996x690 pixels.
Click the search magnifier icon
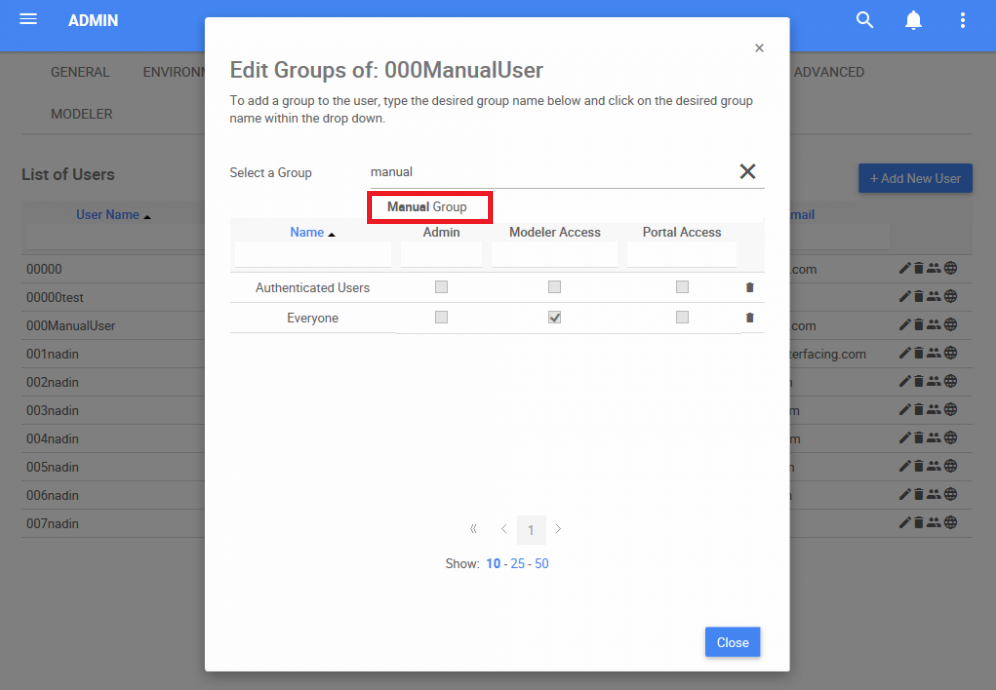(865, 20)
